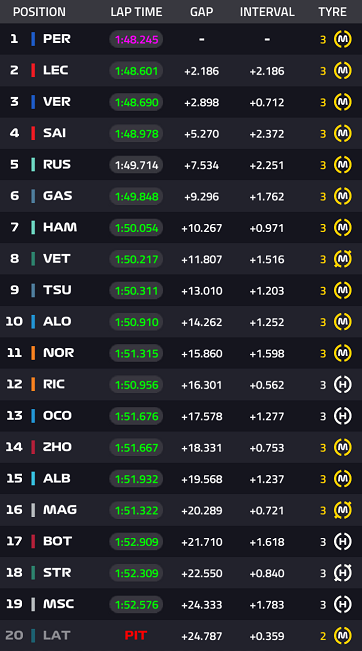Click the medium tyre icon for PER

(342, 39)
